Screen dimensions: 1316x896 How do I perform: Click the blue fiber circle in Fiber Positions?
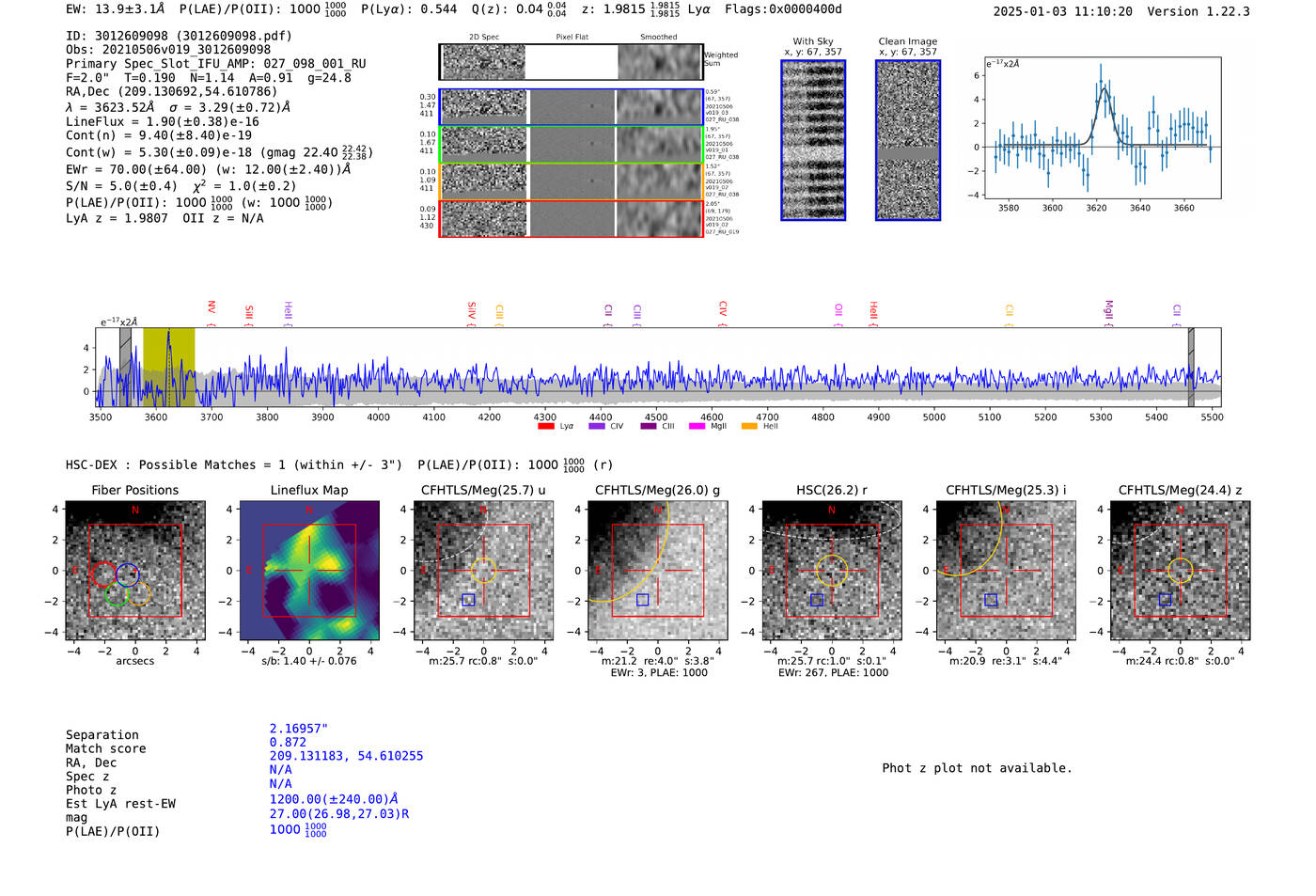click(128, 574)
